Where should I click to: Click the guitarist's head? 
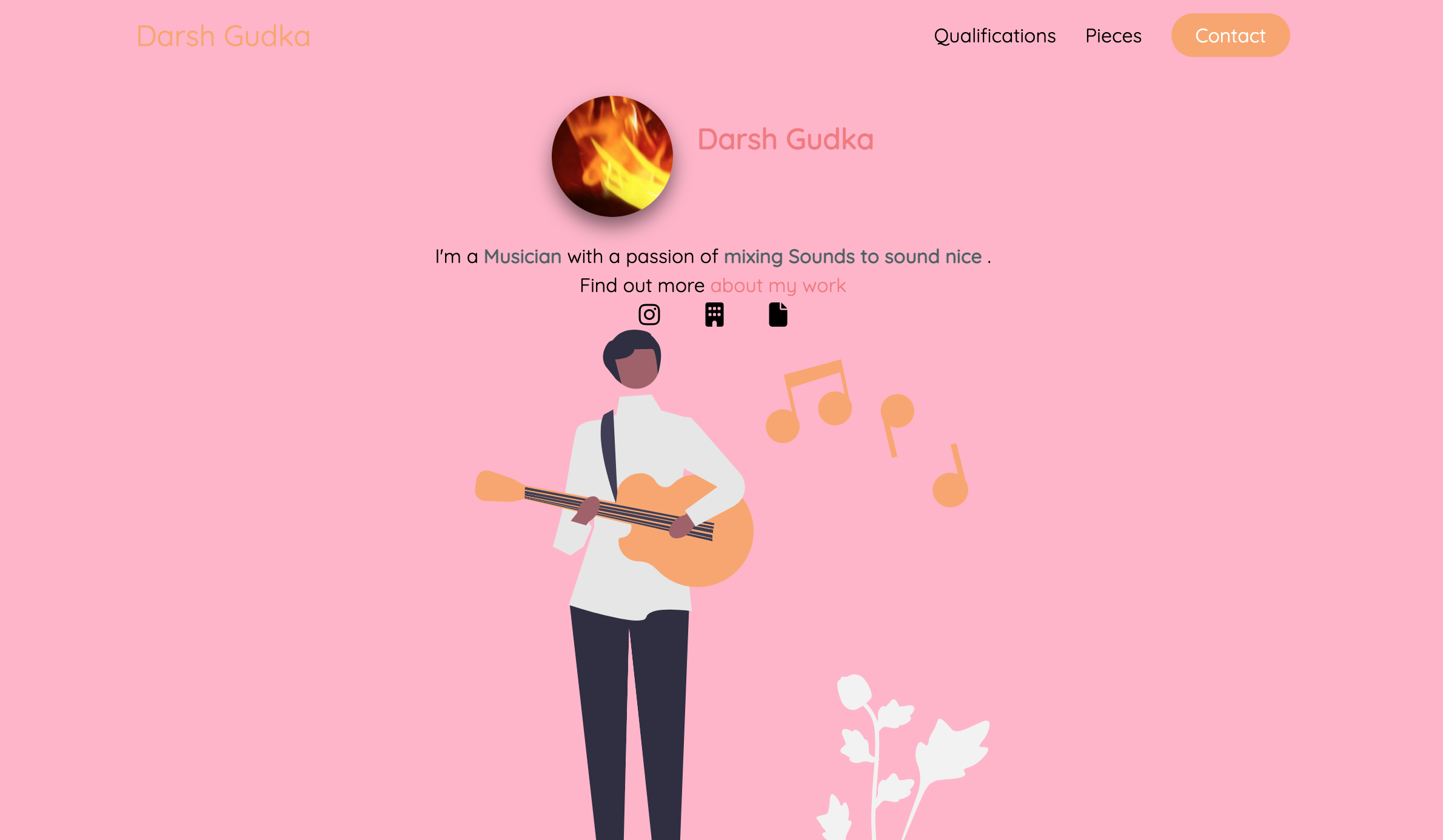pos(632,359)
